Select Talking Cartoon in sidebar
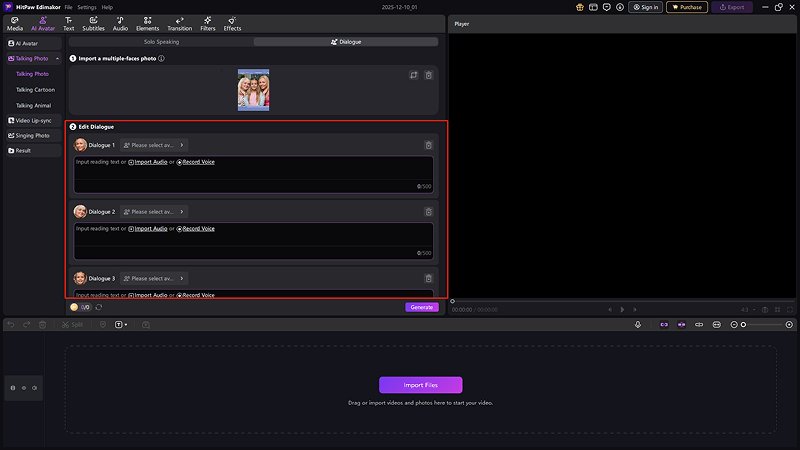This screenshot has height=450, width=800. (36, 90)
